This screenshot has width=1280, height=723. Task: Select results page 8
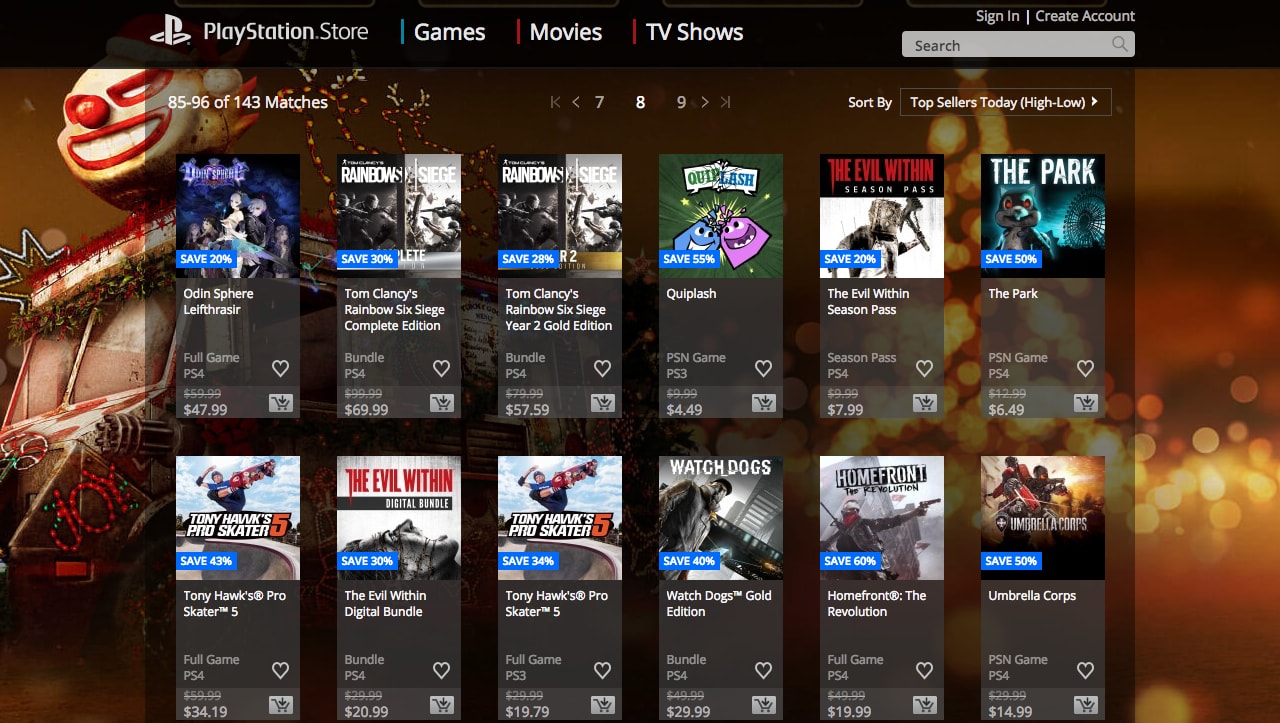640,102
